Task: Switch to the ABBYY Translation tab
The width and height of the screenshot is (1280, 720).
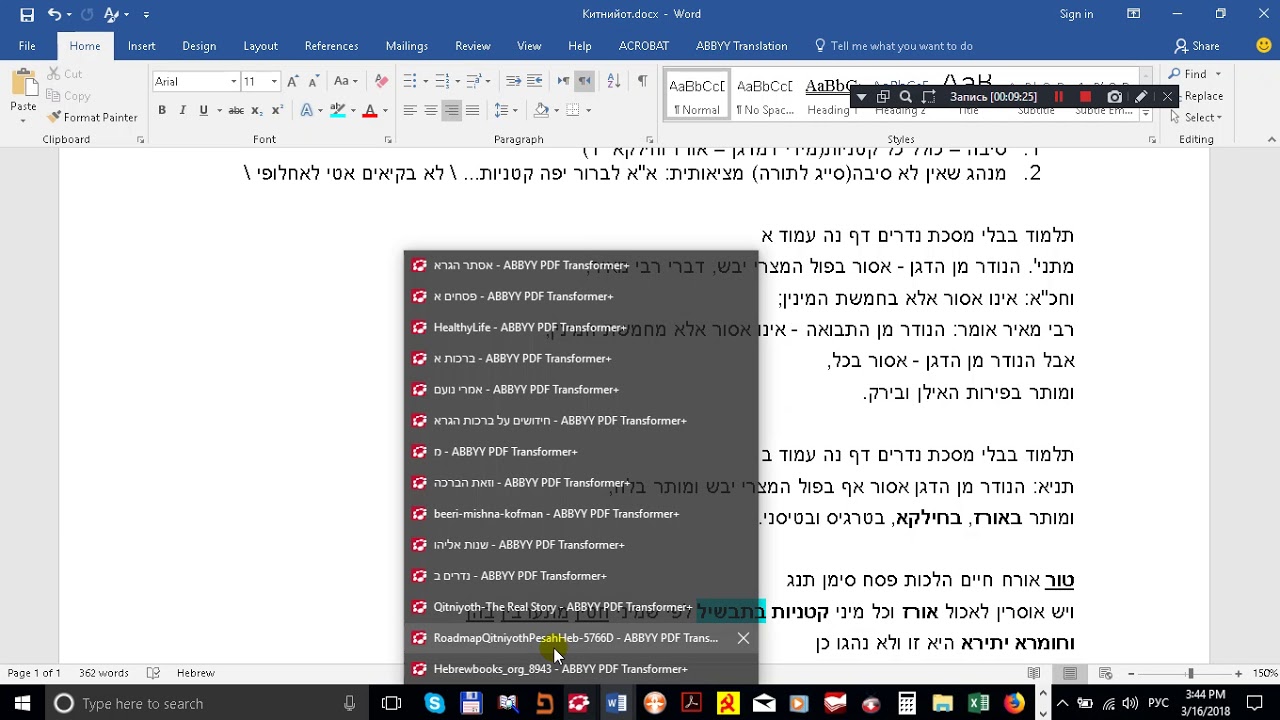Action: pyautogui.click(x=741, y=46)
